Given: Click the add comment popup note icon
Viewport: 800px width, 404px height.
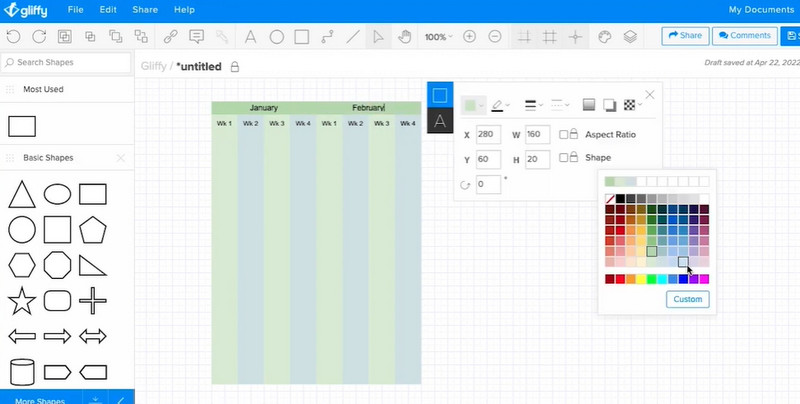Looking at the screenshot, I should (x=197, y=37).
